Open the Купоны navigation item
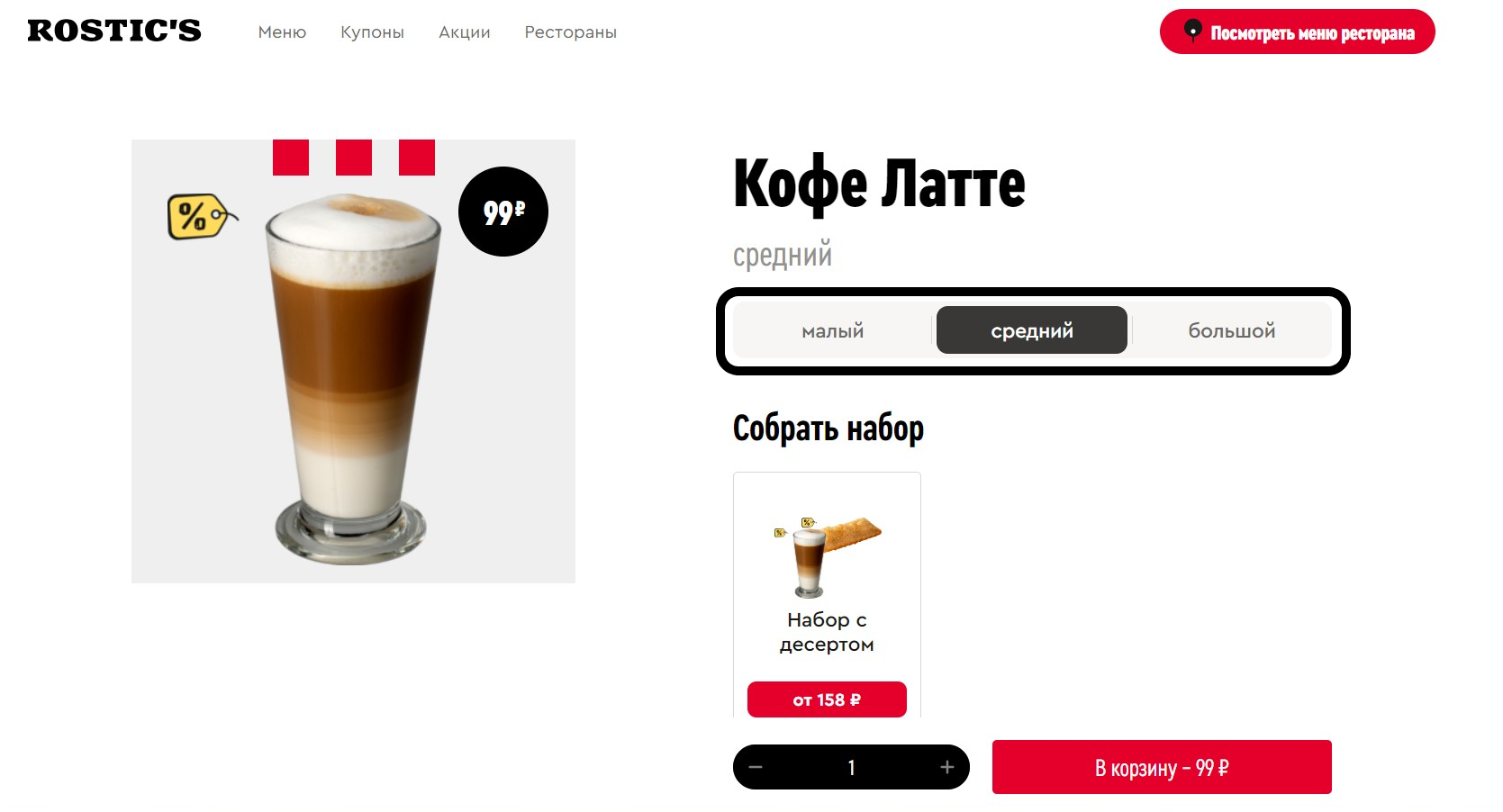The height and width of the screenshot is (812, 1503). pos(372,32)
